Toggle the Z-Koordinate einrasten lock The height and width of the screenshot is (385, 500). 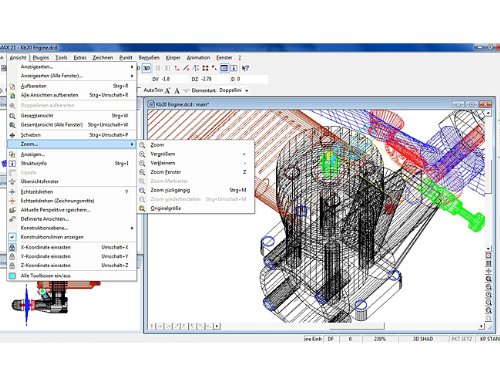12,265
